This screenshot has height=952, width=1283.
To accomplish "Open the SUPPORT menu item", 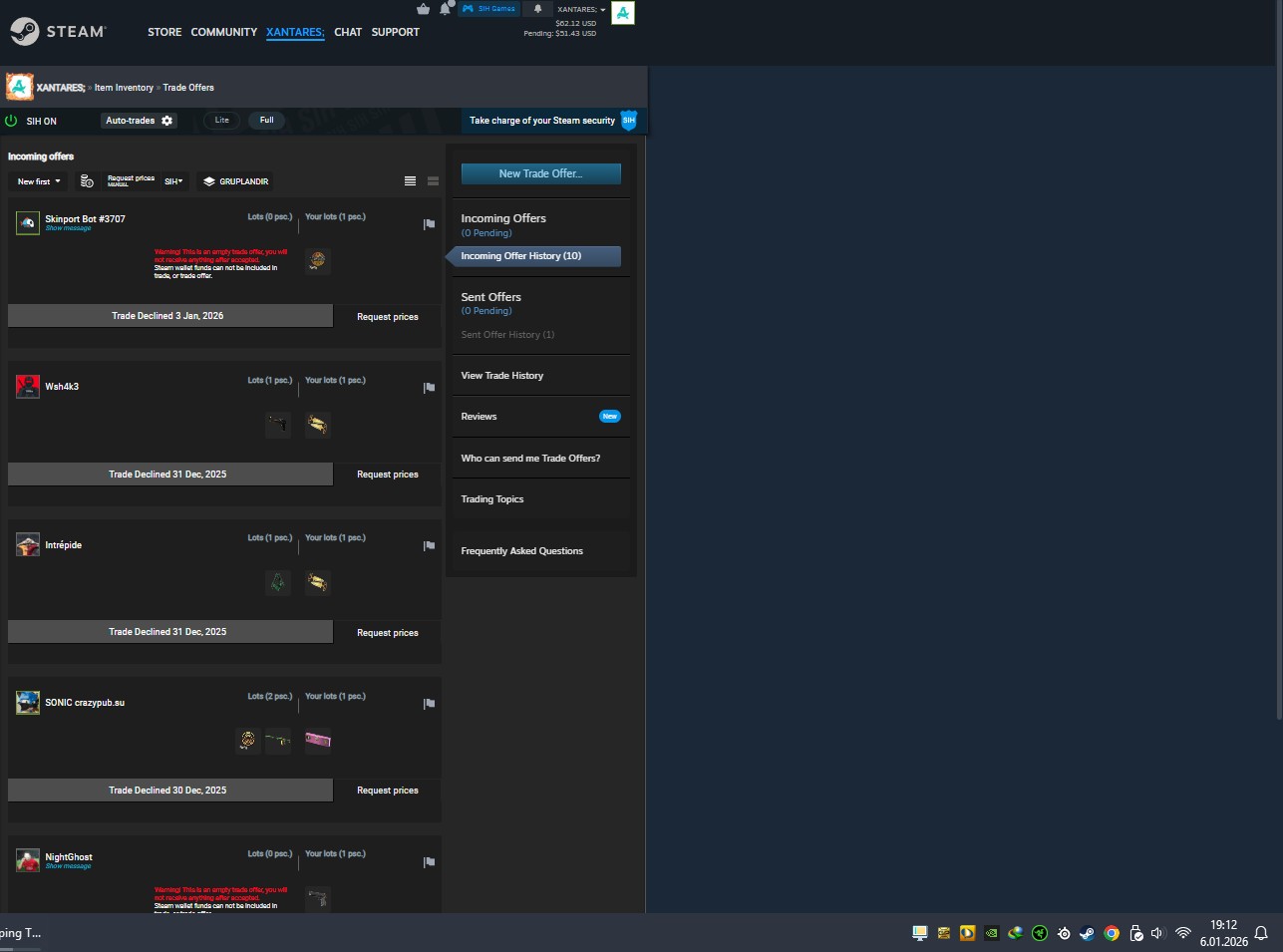I will click(x=396, y=32).
